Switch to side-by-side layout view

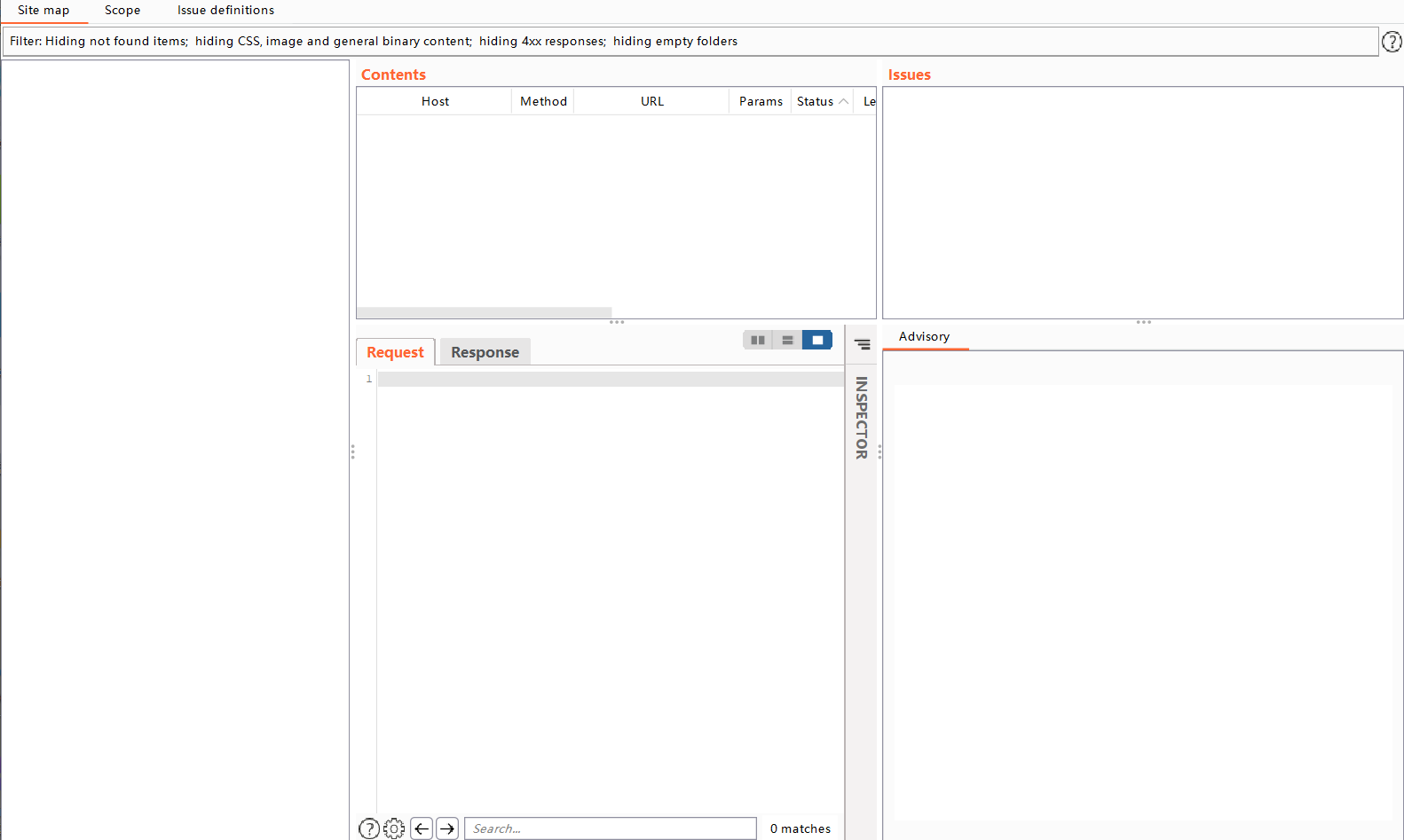[x=758, y=340]
